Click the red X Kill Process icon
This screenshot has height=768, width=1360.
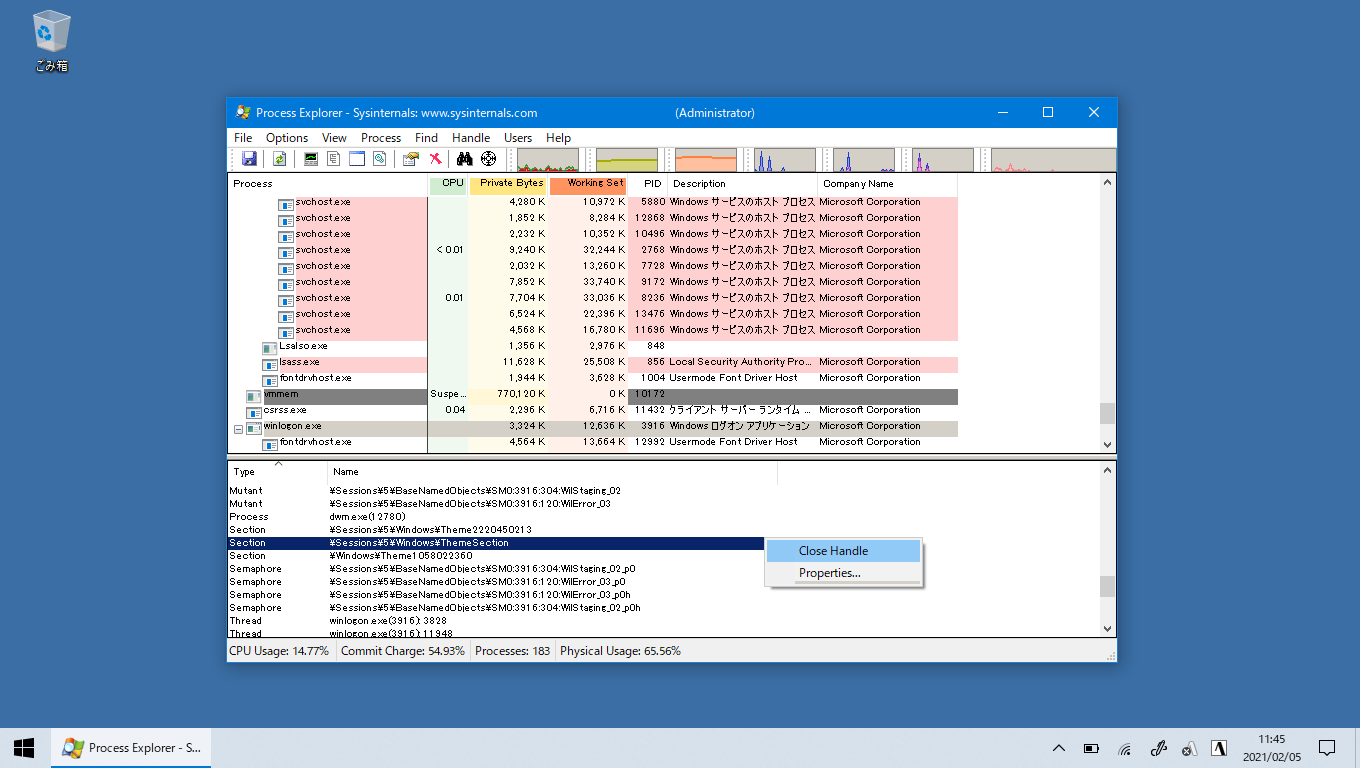[x=435, y=159]
